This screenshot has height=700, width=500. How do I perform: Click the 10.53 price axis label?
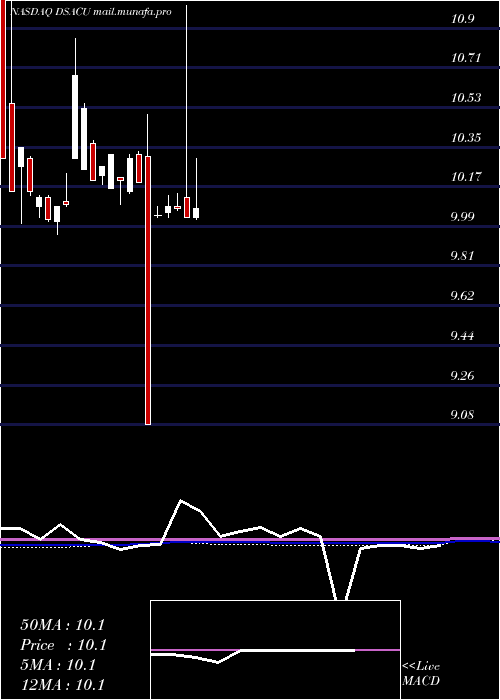pos(466,97)
